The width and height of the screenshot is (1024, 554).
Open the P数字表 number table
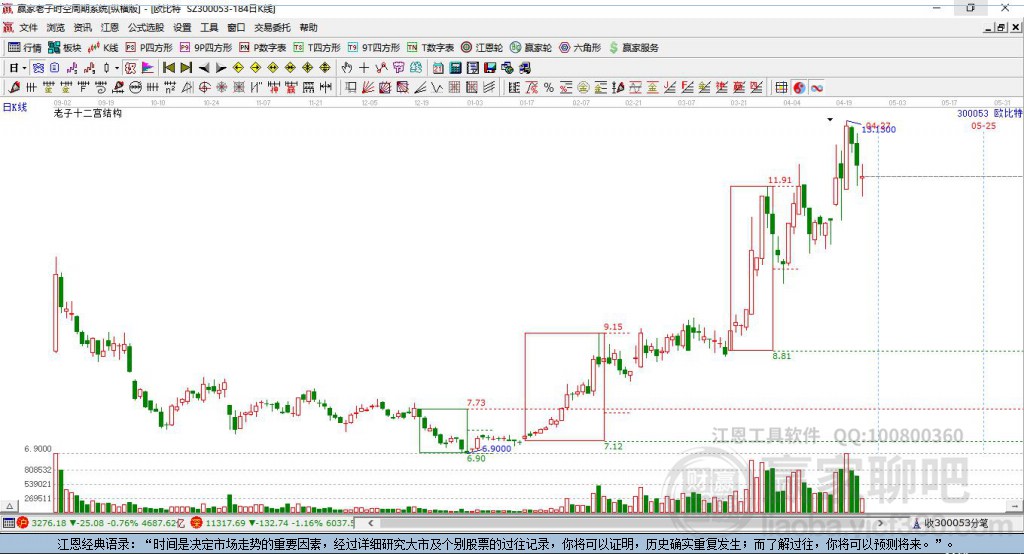263,48
